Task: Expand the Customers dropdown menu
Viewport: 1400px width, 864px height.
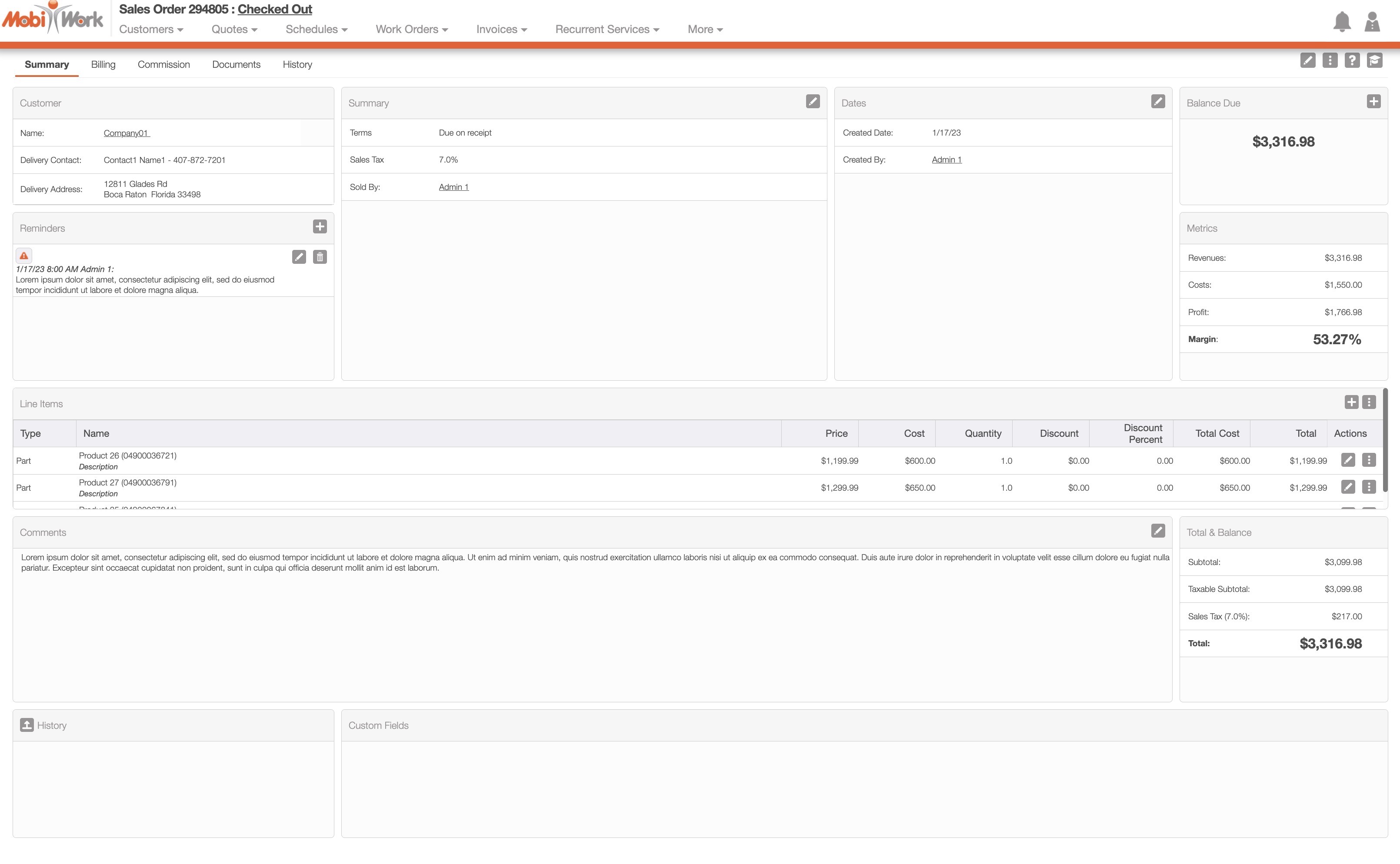Action: pos(151,29)
